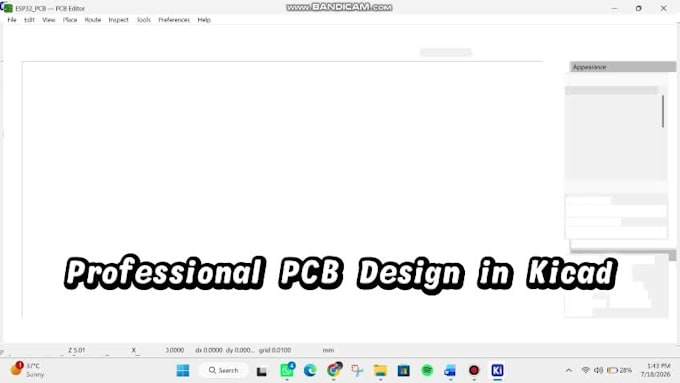Screen dimensions: 680x383
Task: Show hidden system tray icons
Action: click(x=569, y=370)
